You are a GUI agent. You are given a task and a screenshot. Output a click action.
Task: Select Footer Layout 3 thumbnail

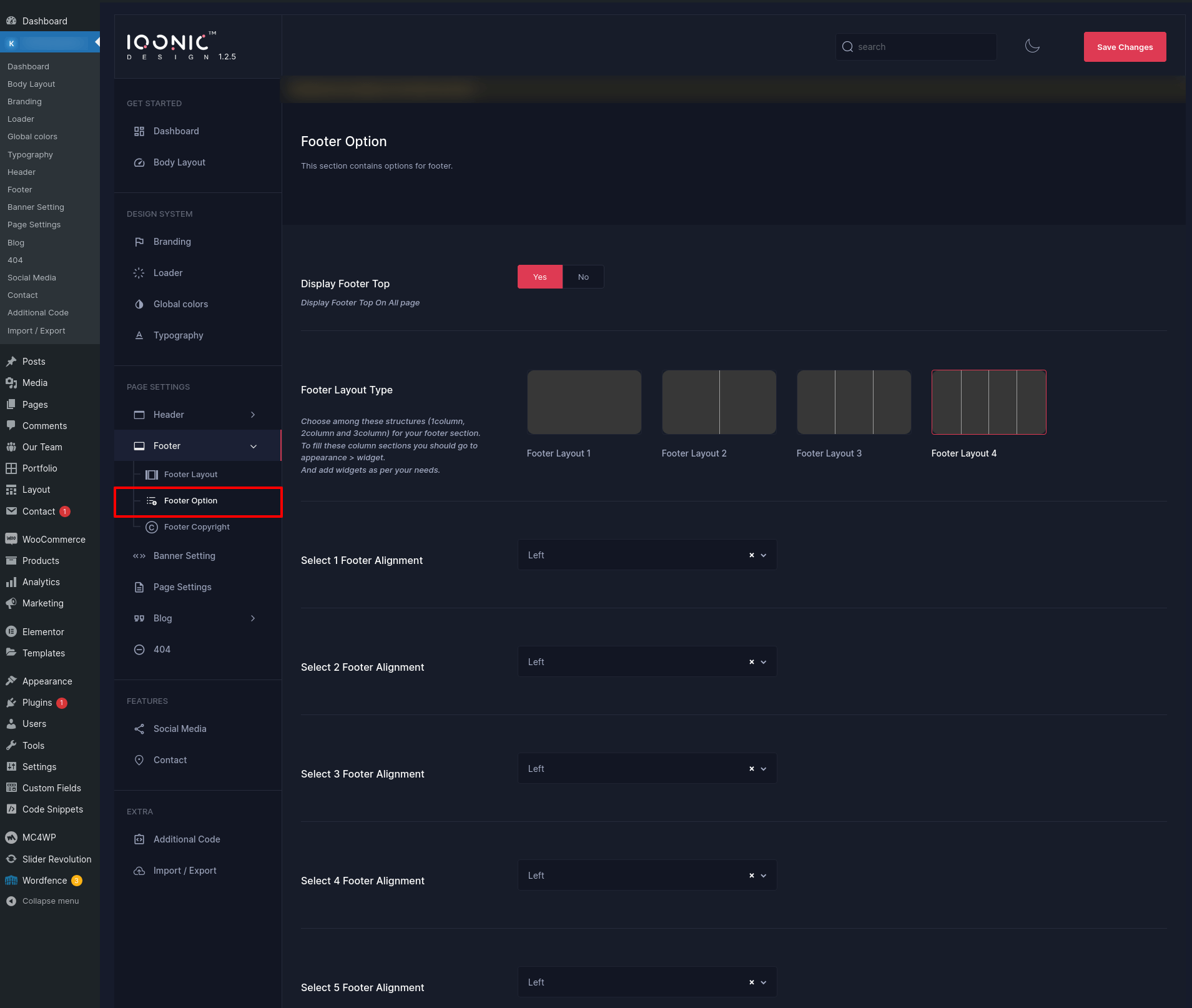click(854, 402)
